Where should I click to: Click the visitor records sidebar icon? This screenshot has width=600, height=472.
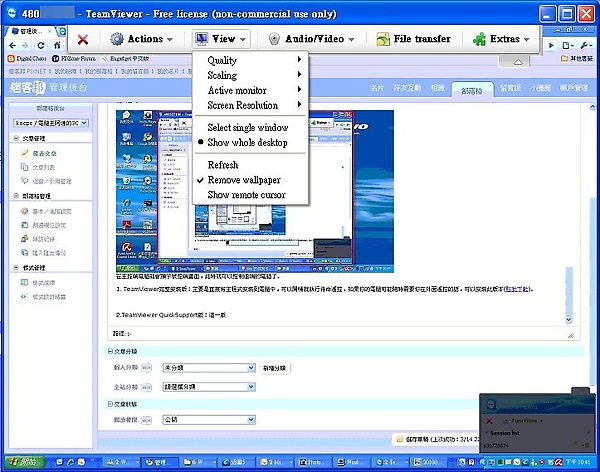[x=24, y=238]
